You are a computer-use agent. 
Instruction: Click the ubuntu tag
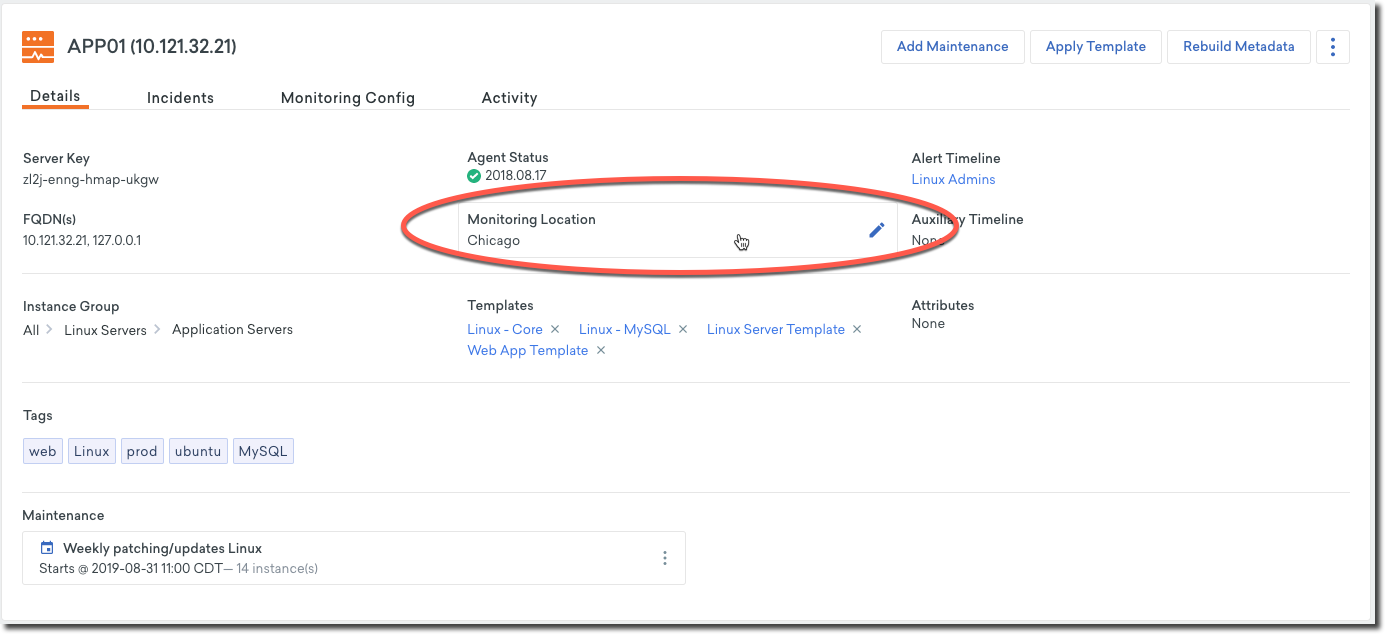(198, 451)
